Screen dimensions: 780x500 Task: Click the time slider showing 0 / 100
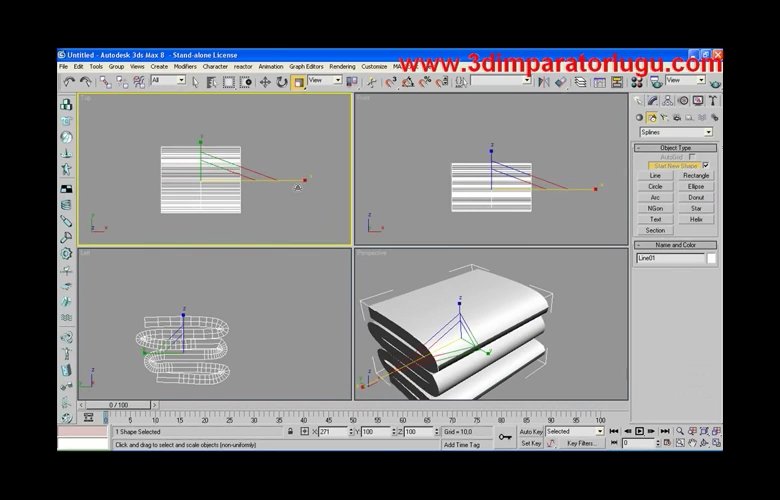click(x=118, y=405)
